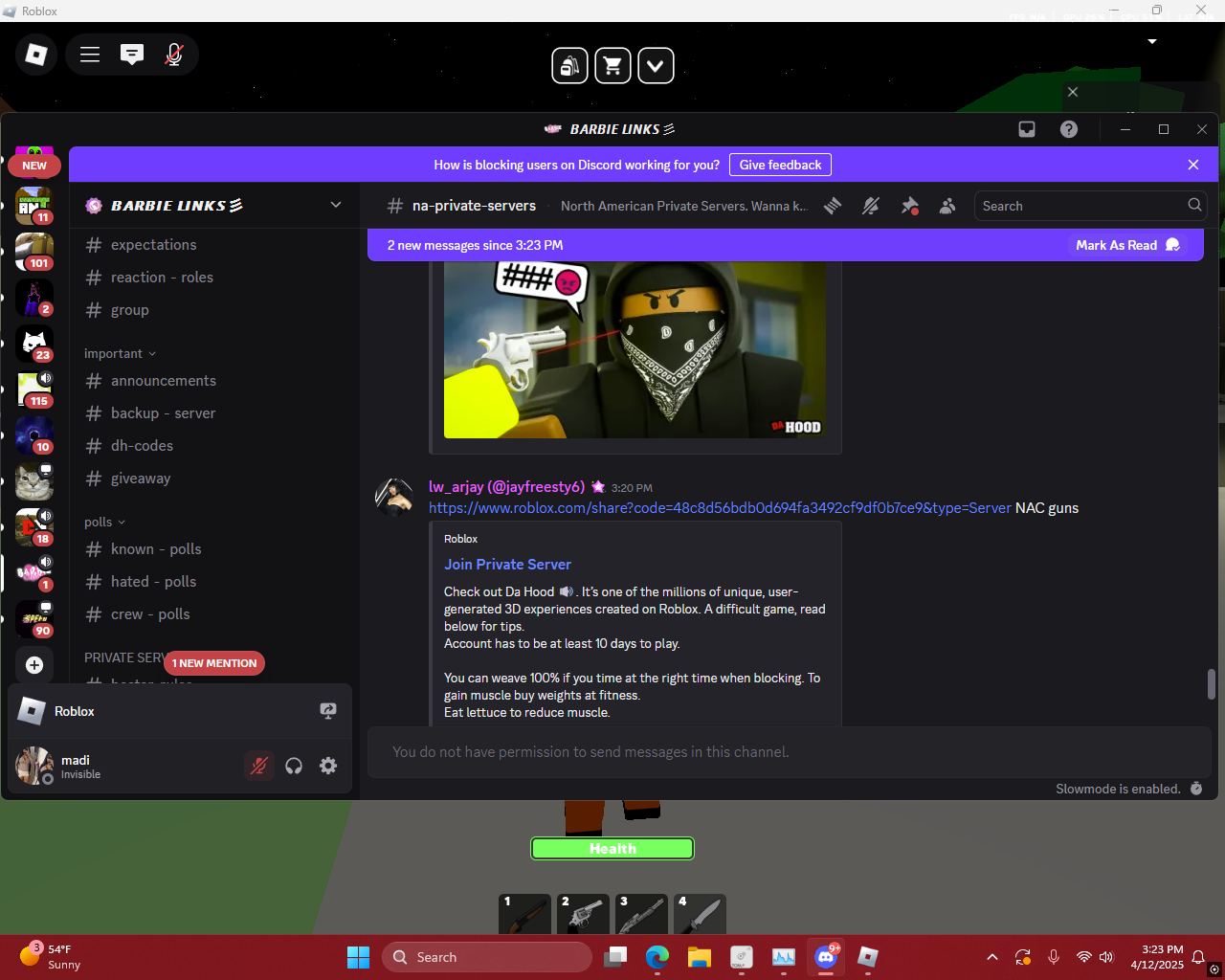Show hidden system tray icons
Screen dimensions: 1225x980
992,957
